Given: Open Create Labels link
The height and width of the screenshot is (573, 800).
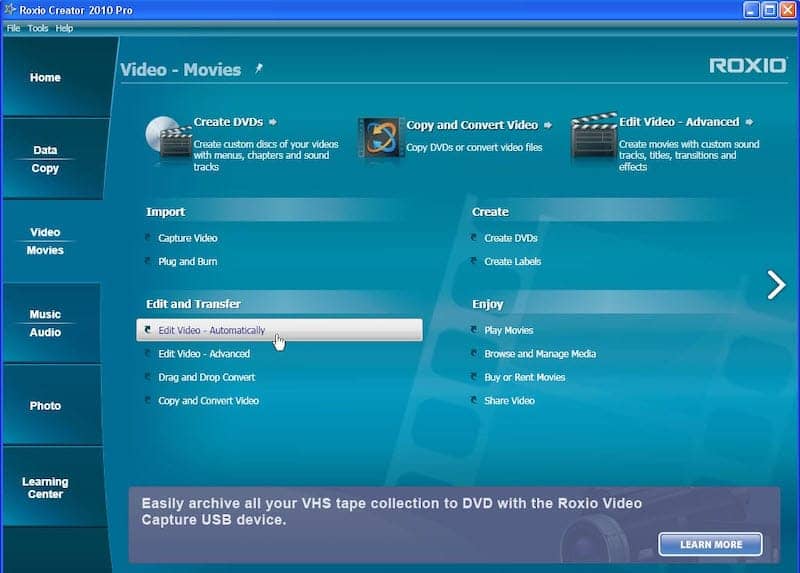Looking at the screenshot, I should click(x=513, y=261).
